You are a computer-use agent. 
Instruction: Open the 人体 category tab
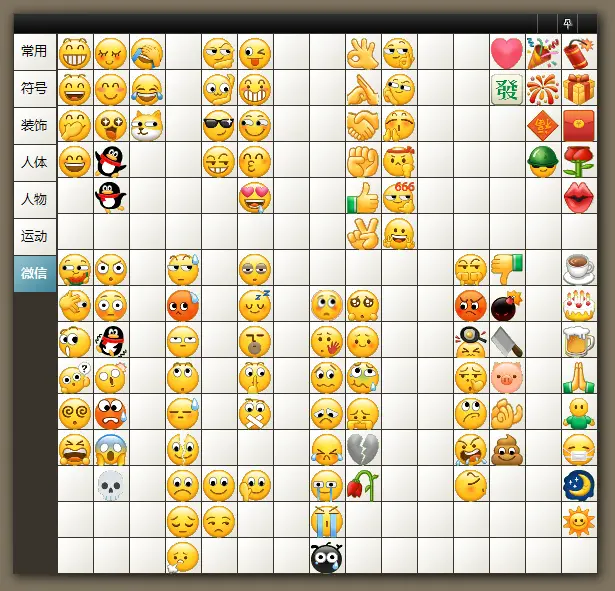(x=35, y=162)
